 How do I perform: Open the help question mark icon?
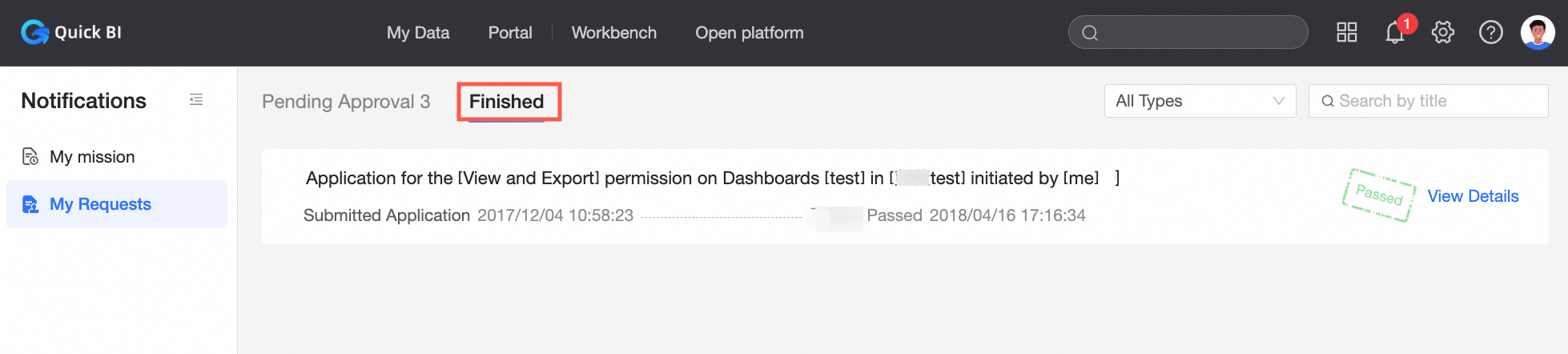1490,32
